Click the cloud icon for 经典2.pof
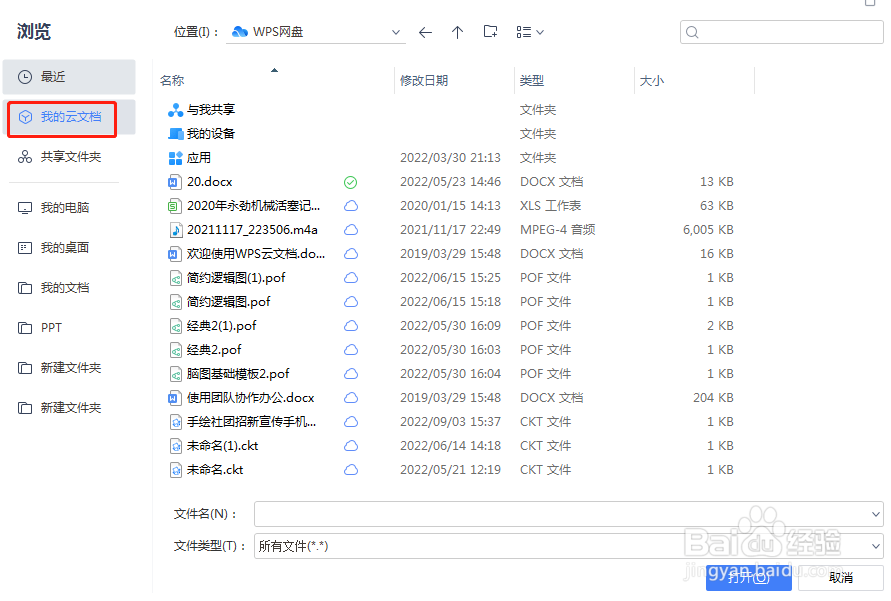This screenshot has height=601, width=891. tap(351, 350)
